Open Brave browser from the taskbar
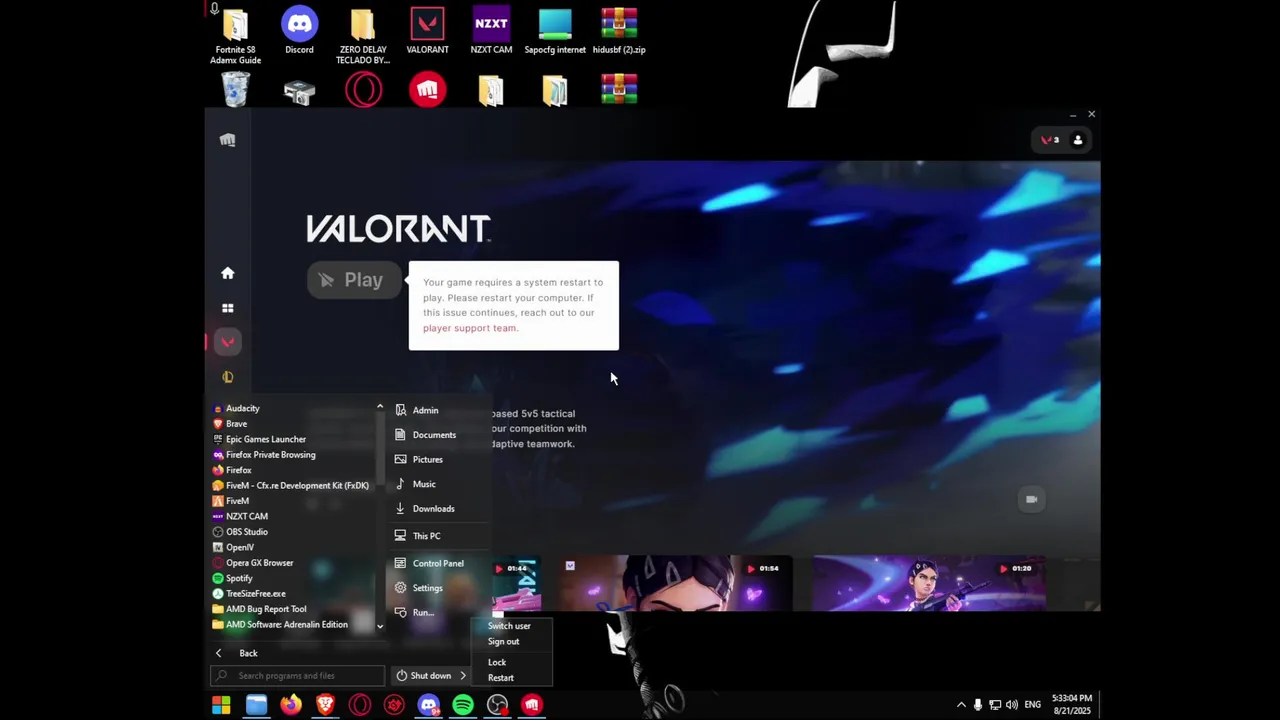Screen dimensions: 1280x720 [325, 705]
